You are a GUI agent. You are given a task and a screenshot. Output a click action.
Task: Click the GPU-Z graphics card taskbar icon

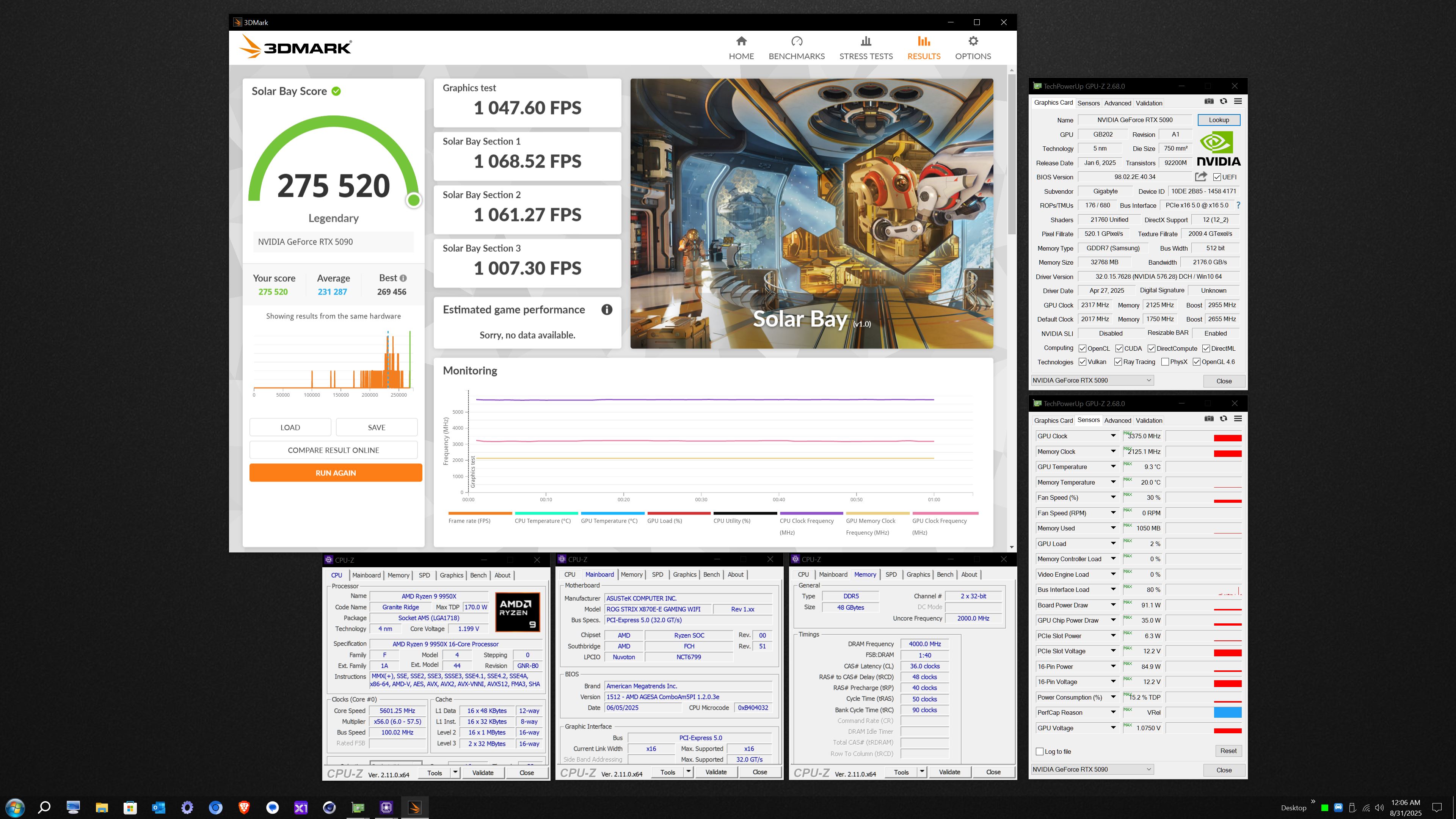(x=358, y=808)
